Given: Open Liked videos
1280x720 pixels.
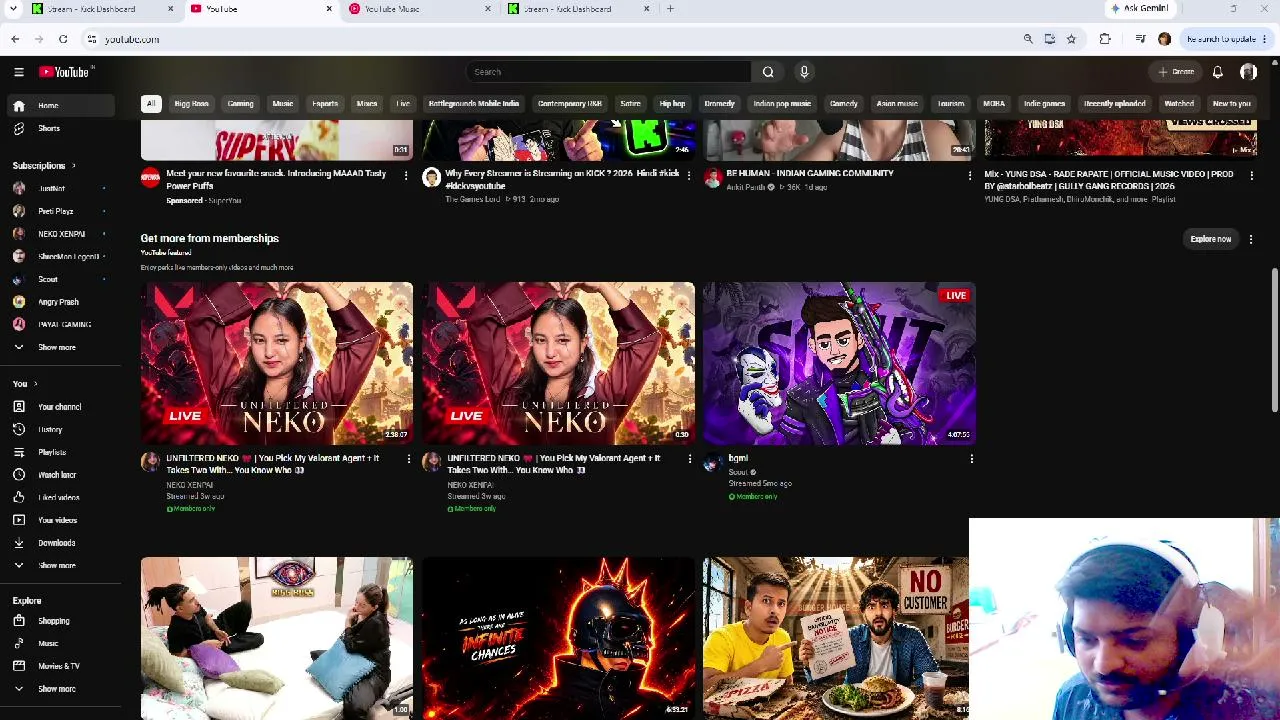Looking at the screenshot, I should coord(58,497).
